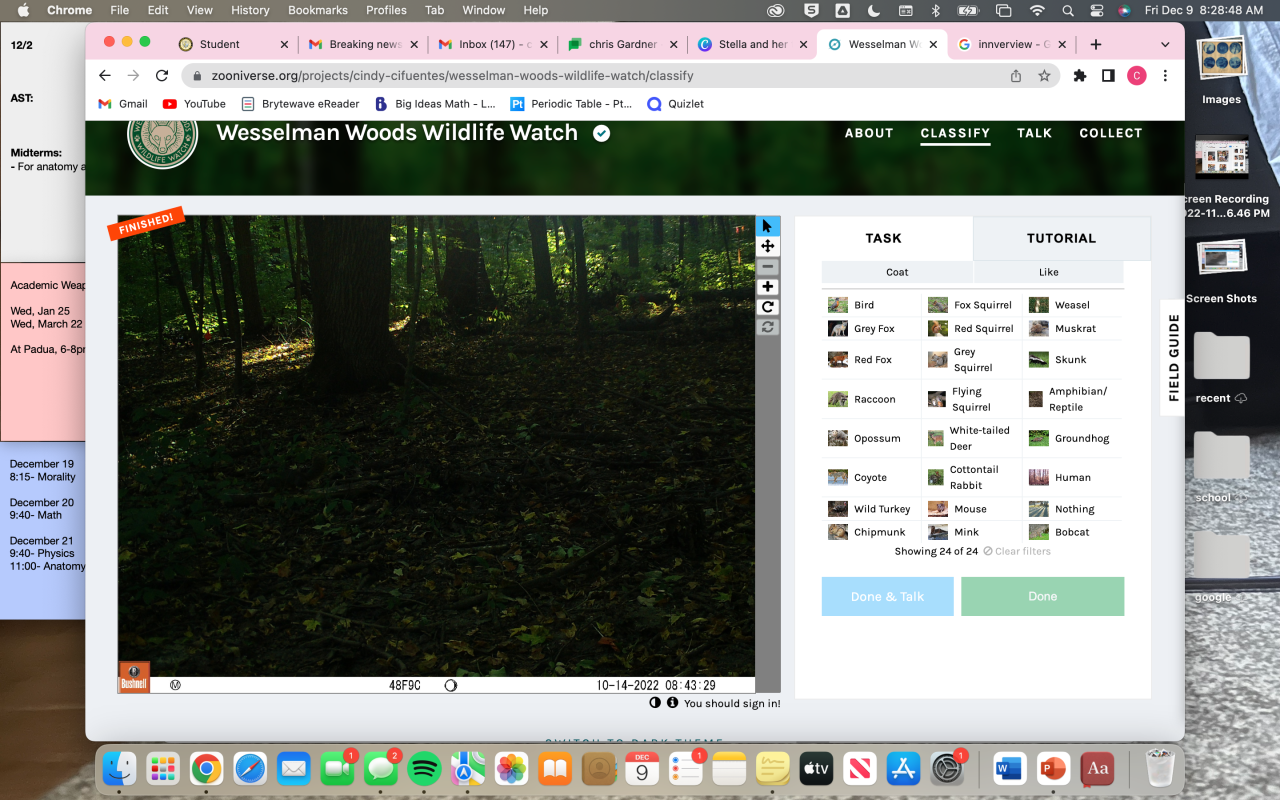Open subject metadata info icon

click(672, 703)
